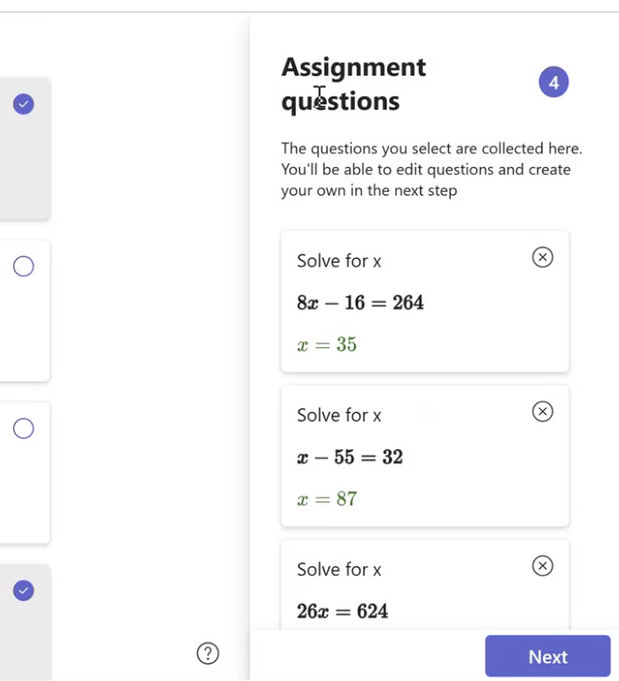Click the green answer x = 87
Image resolution: width=619 pixels, height=681 pixels.
pyautogui.click(x=327, y=499)
